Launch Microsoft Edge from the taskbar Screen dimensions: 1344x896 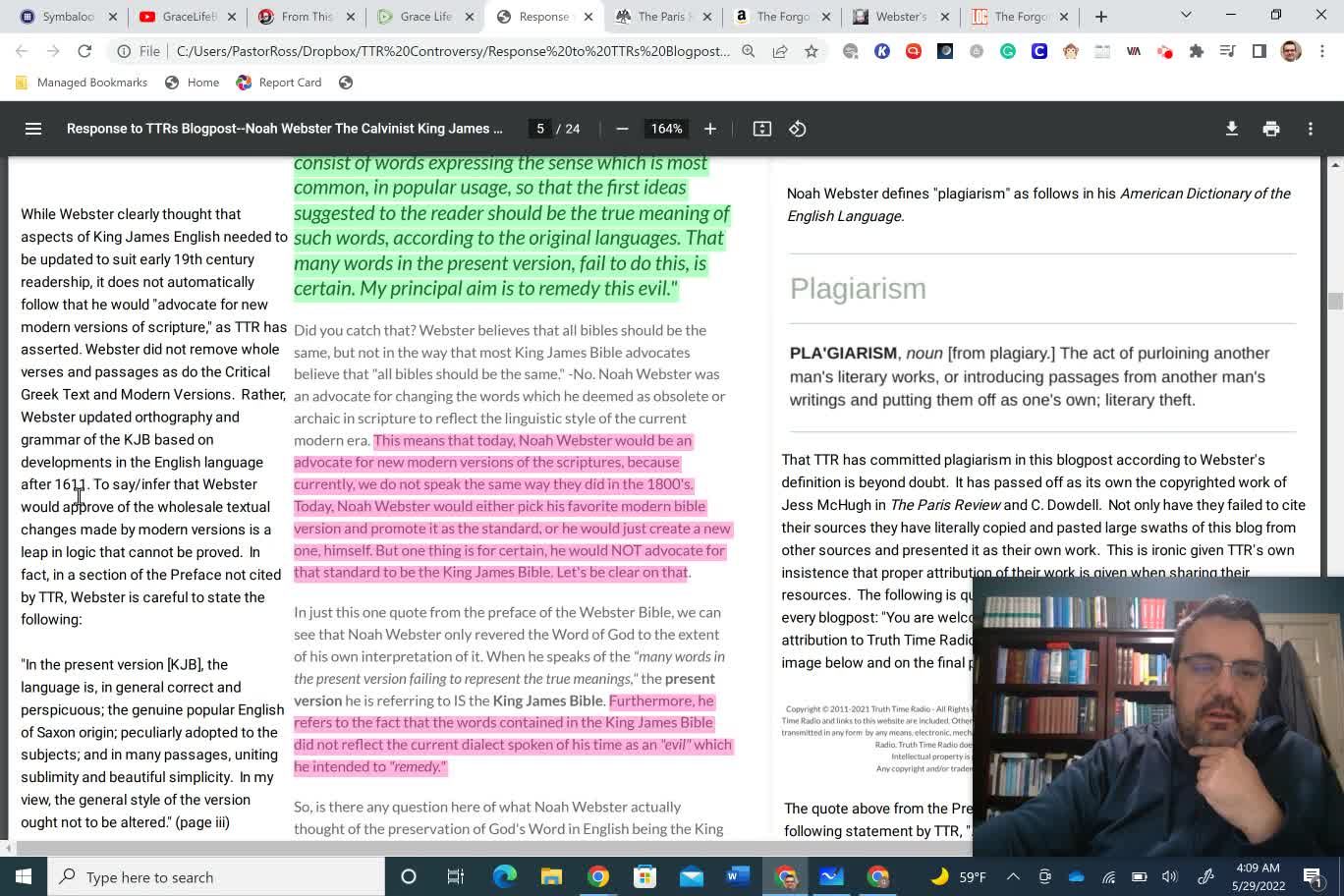(504, 876)
